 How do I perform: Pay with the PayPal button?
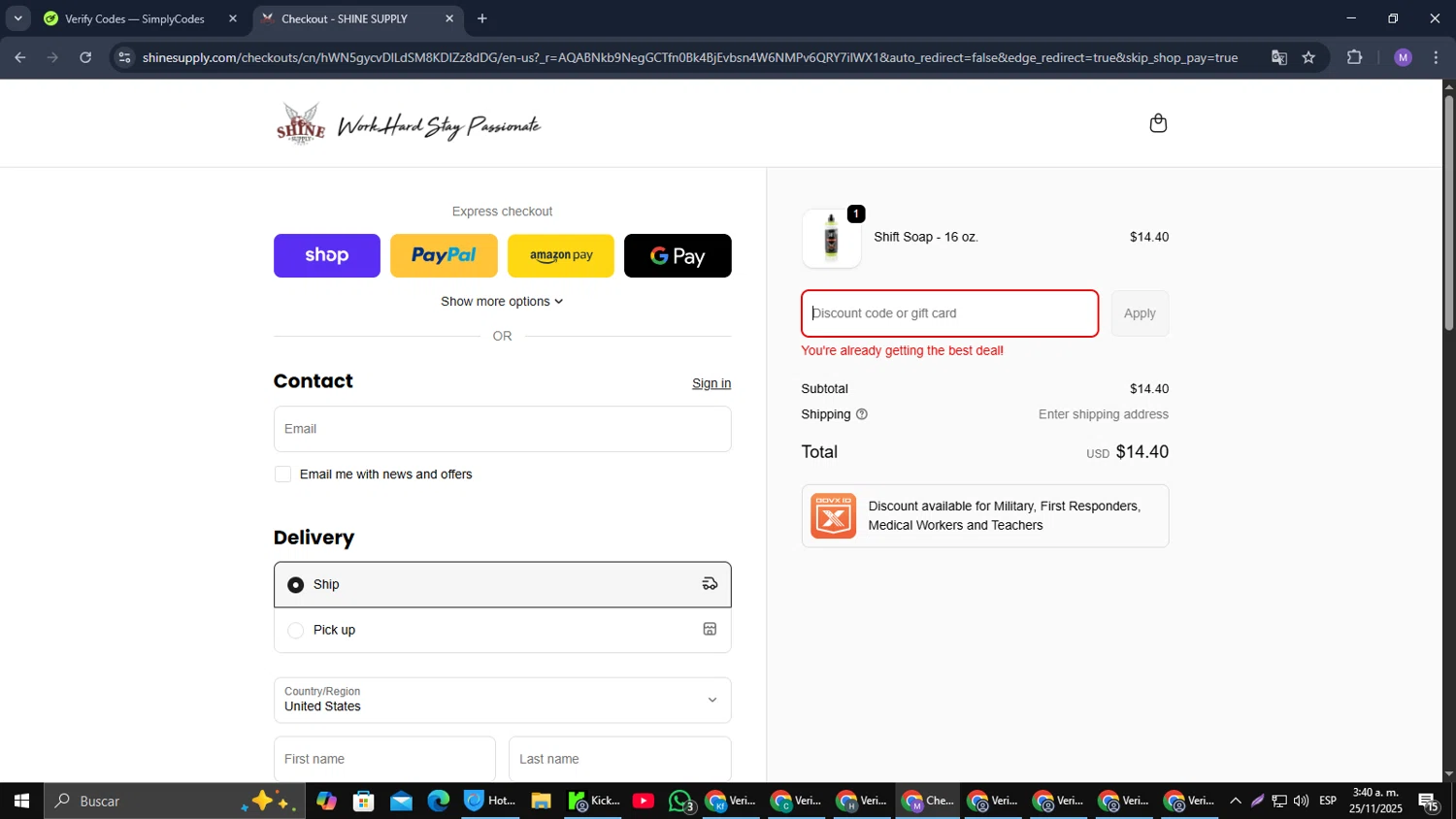444,255
